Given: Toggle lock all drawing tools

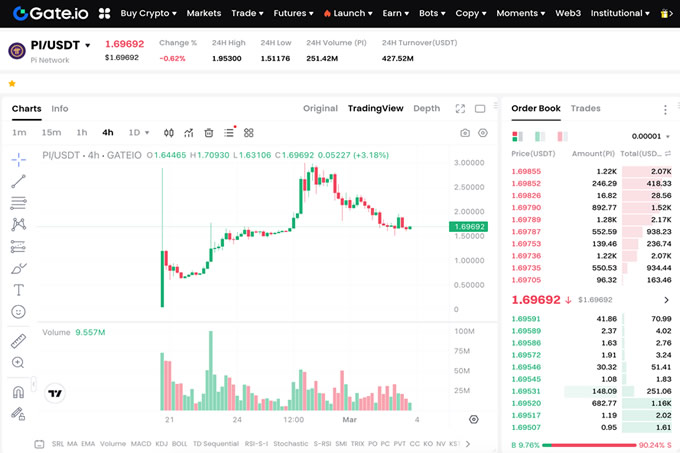Looking at the screenshot, I should [x=18, y=414].
